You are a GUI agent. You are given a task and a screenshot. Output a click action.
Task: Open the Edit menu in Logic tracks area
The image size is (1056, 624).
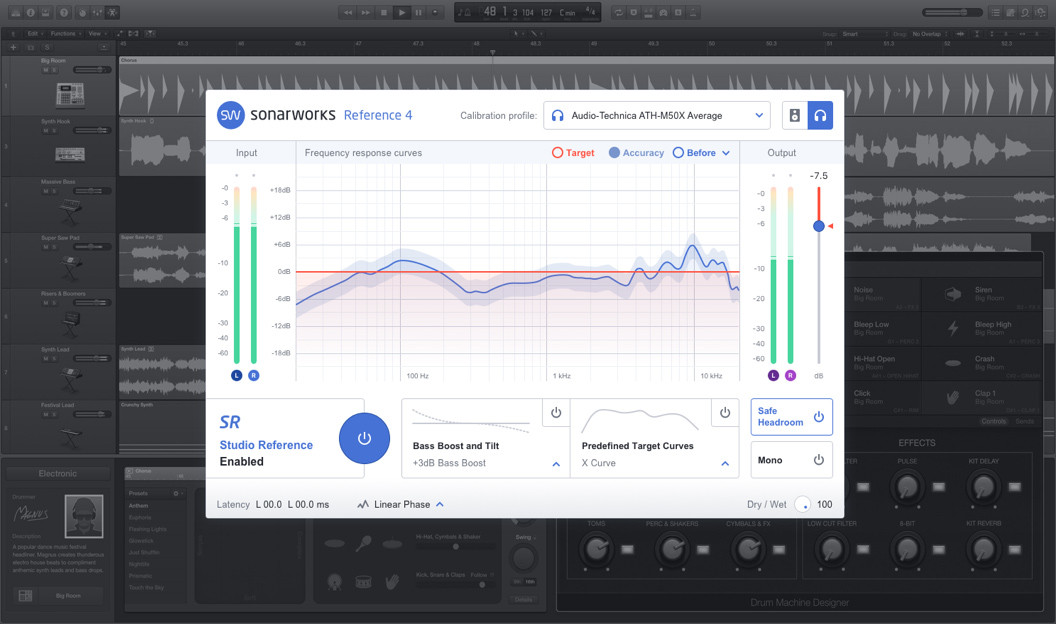34,34
